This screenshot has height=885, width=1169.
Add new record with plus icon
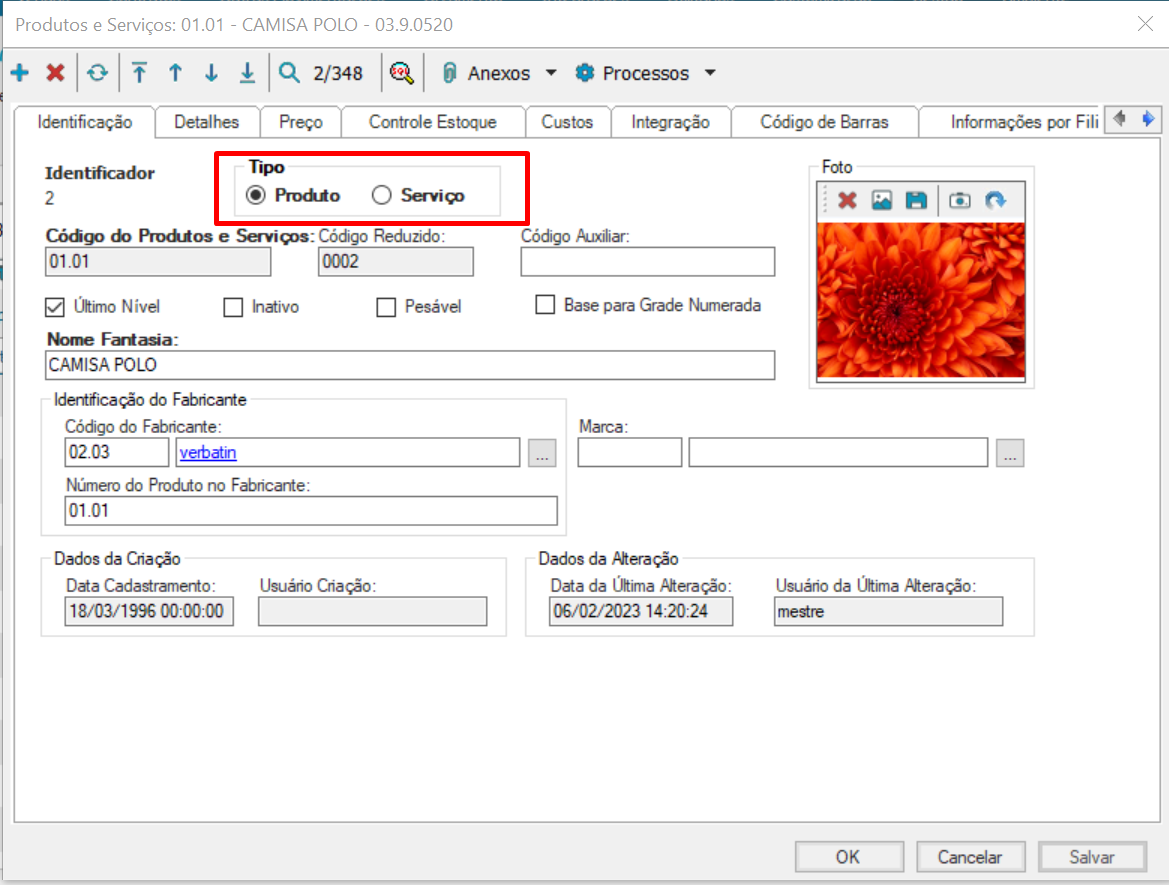20,73
